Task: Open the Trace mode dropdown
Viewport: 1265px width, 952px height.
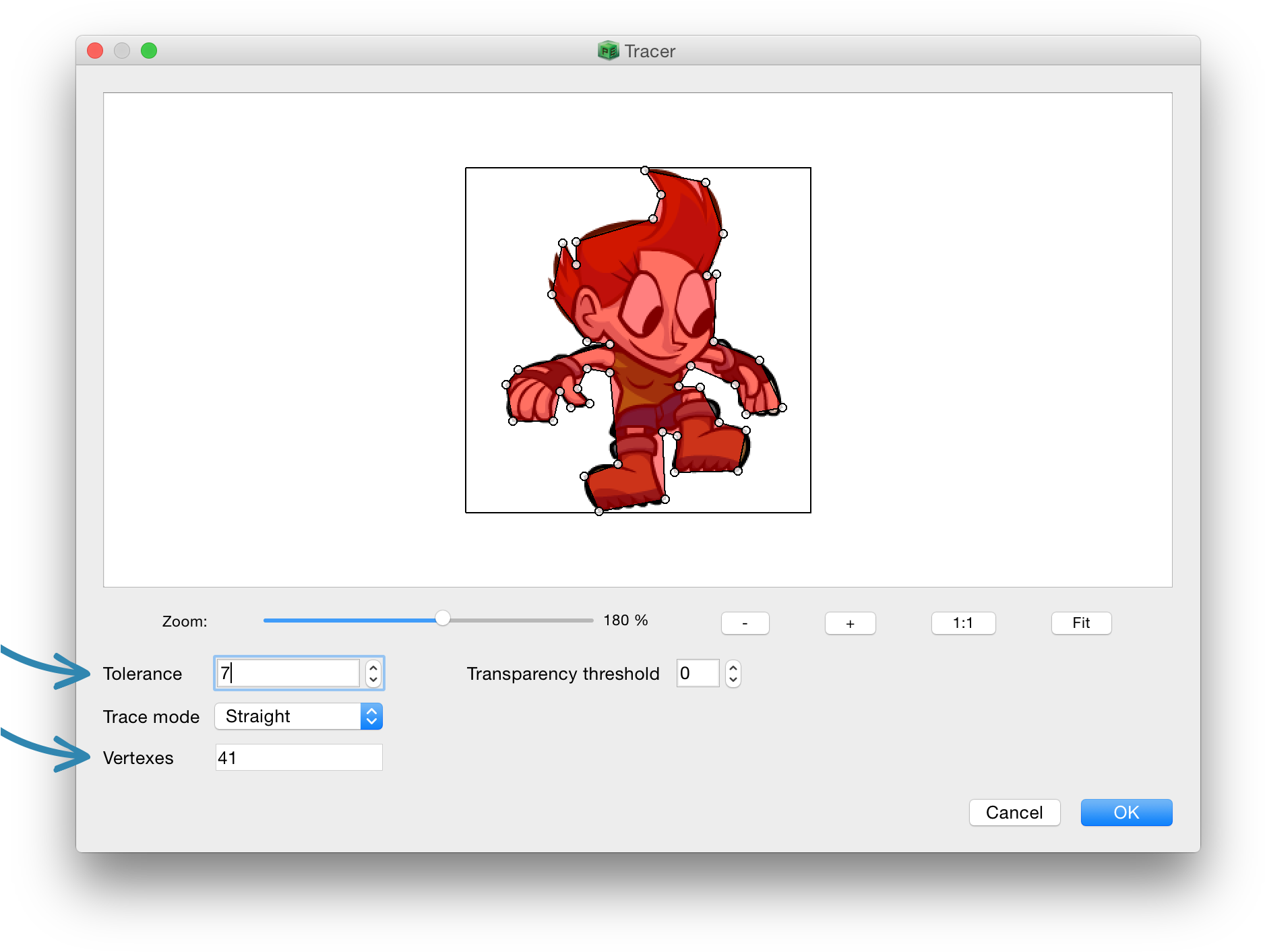Action: (x=299, y=716)
